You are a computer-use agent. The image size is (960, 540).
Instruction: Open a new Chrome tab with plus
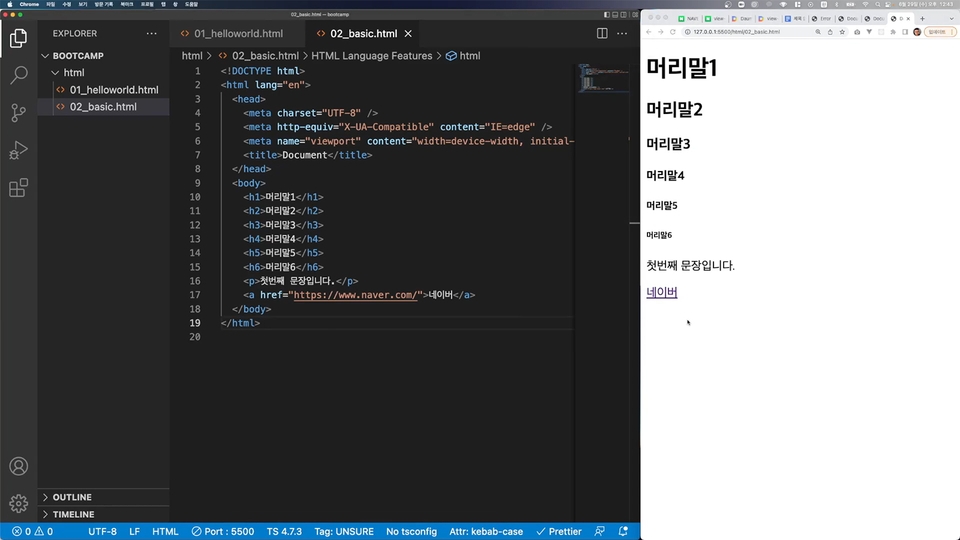[923, 18]
